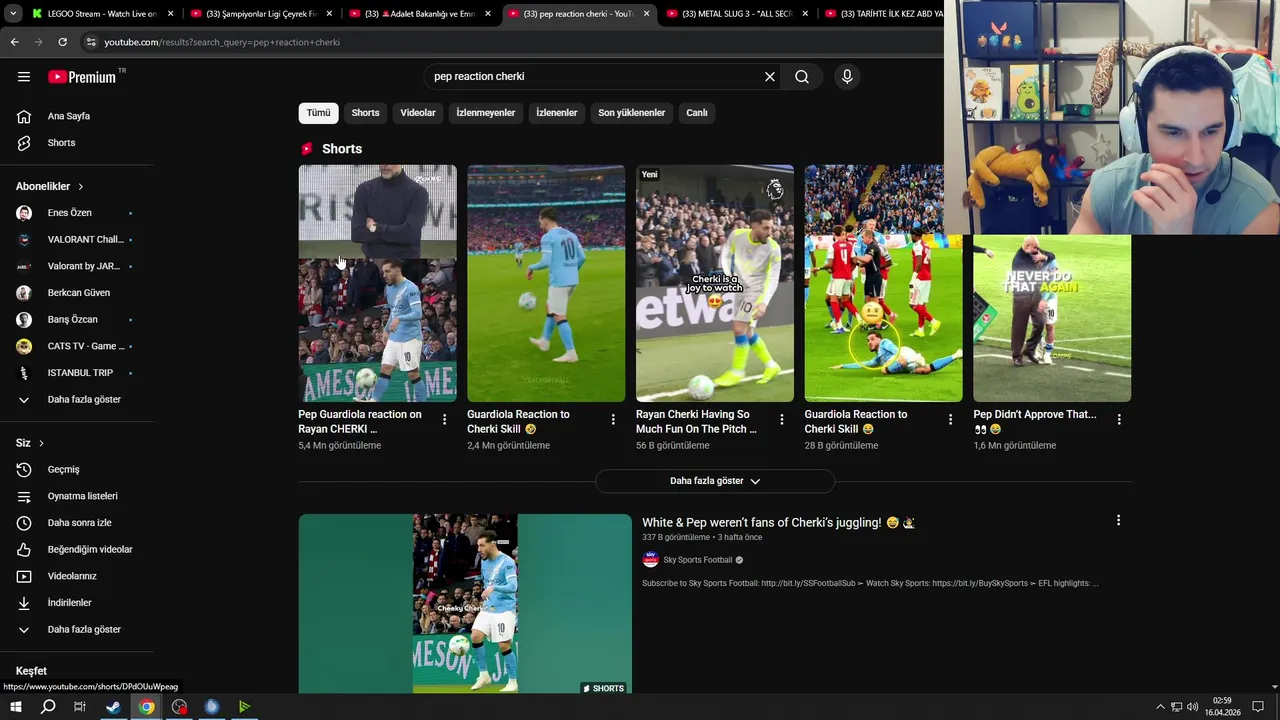Play Cherki is a joy to watch short

[x=715, y=283]
